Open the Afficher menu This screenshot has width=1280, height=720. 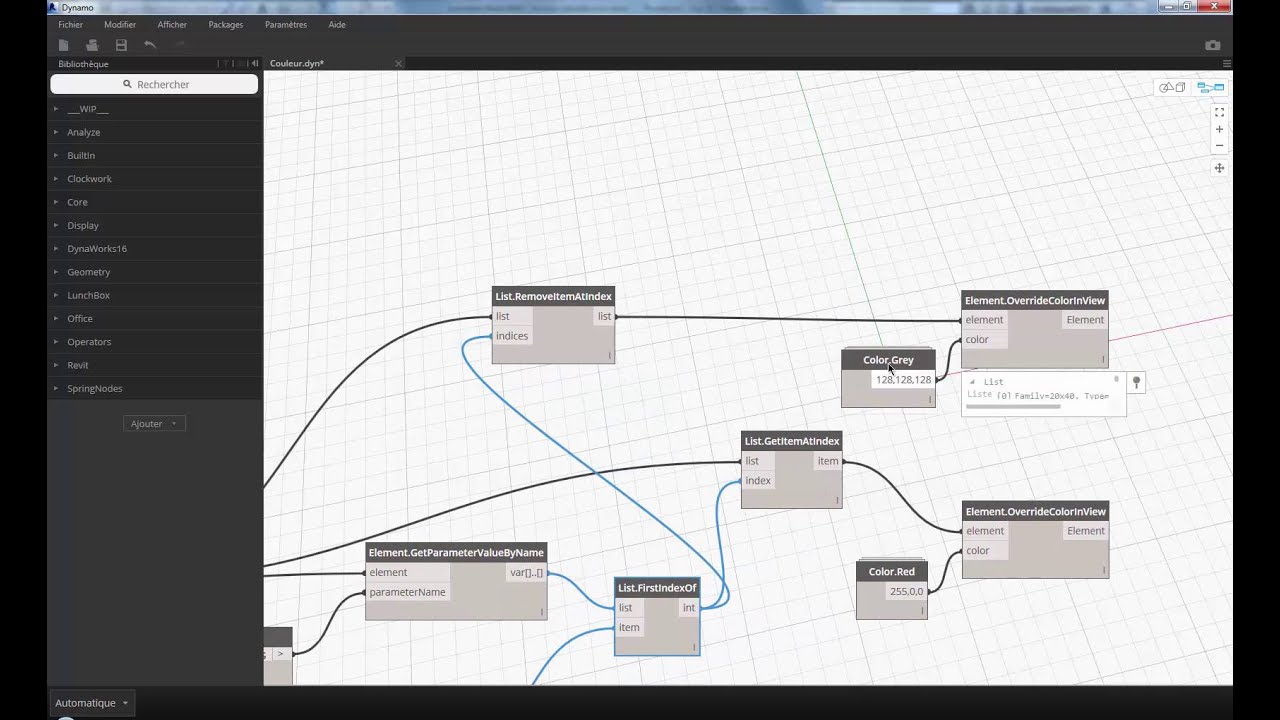tap(172, 25)
